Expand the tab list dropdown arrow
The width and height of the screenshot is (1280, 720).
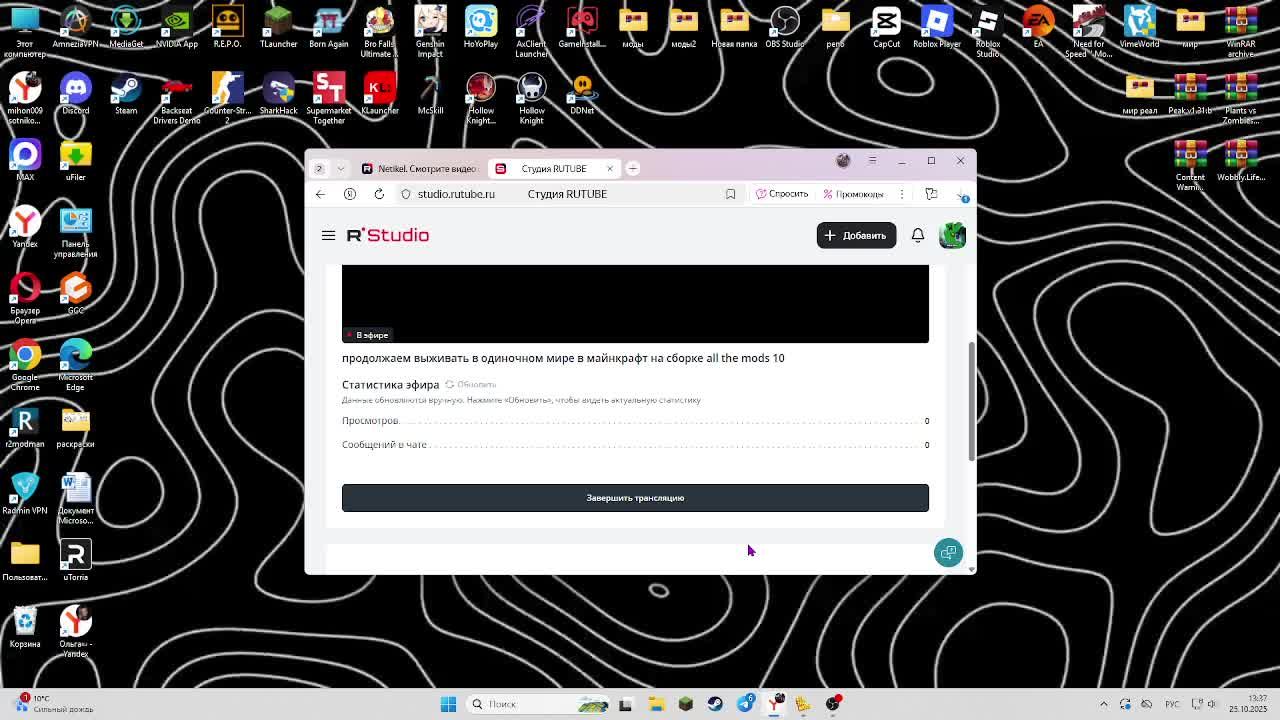click(x=341, y=168)
